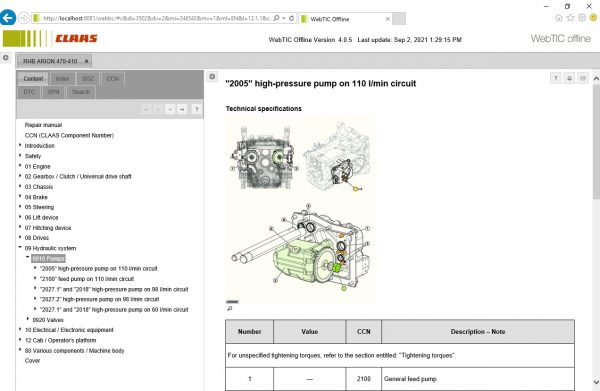Click the help question mark in content pane
600x391 pixels.
pyautogui.click(x=556, y=78)
